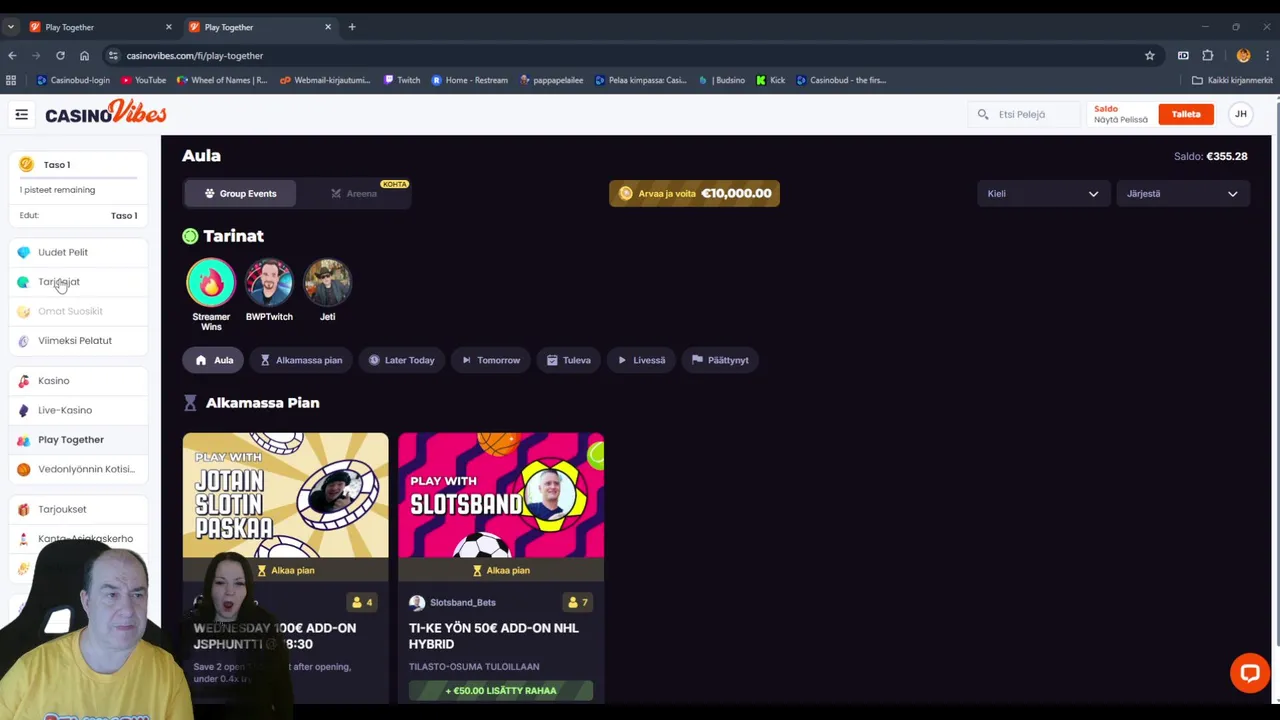Open the Chrome profile avatar in toolbar
This screenshot has width=1280, height=720.
click(x=1243, y=56)
